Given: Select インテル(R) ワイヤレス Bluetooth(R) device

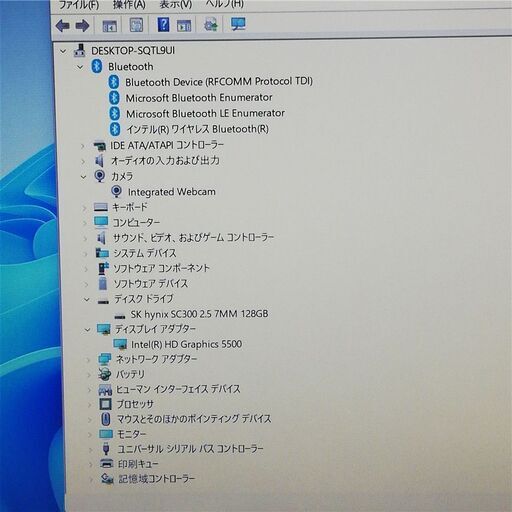Looking at the screenshot, I should pyautogui.click(x=197, y=129).
